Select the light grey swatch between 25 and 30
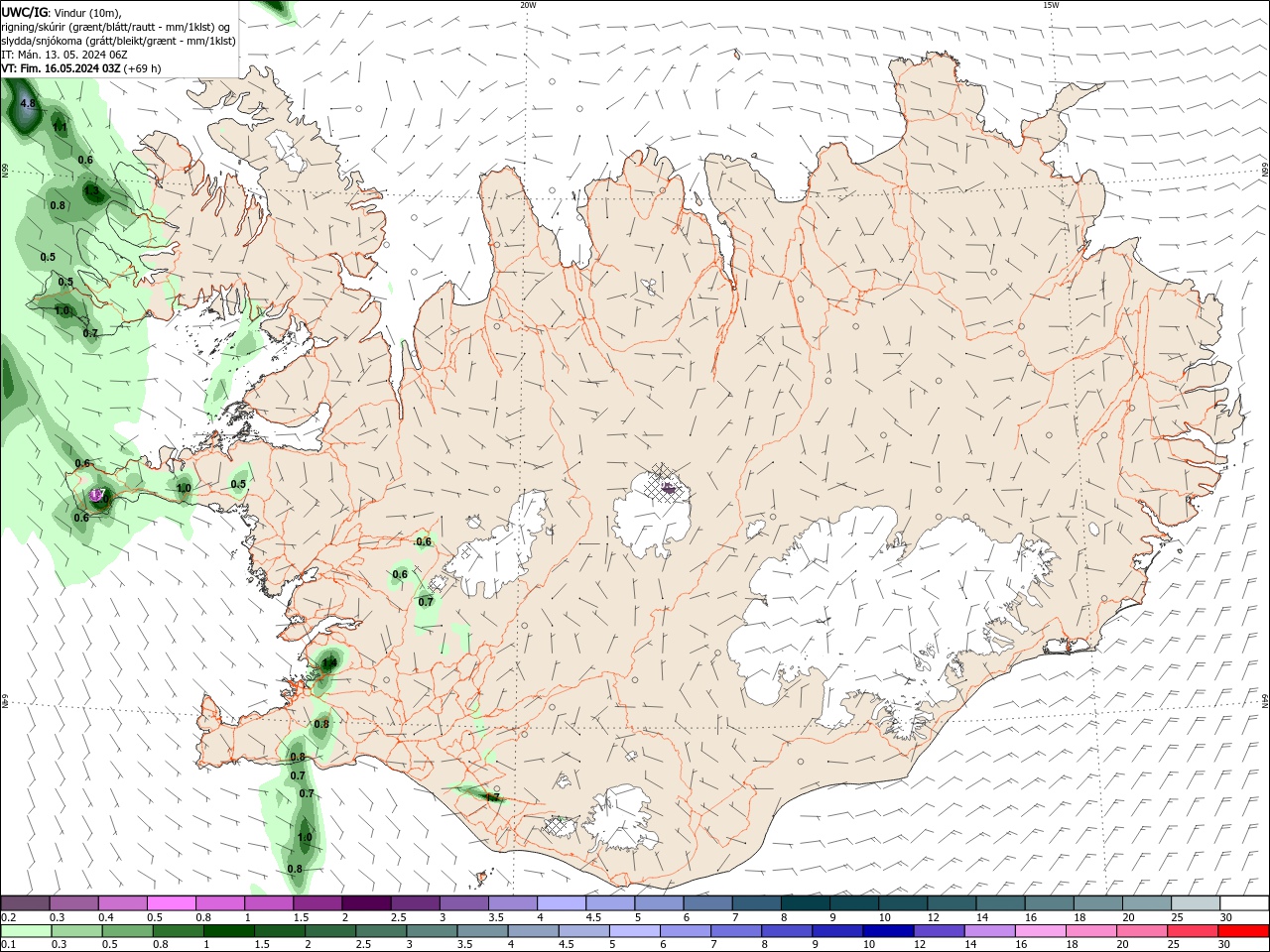The image size is (1270, 952). tap(1195, 903)
